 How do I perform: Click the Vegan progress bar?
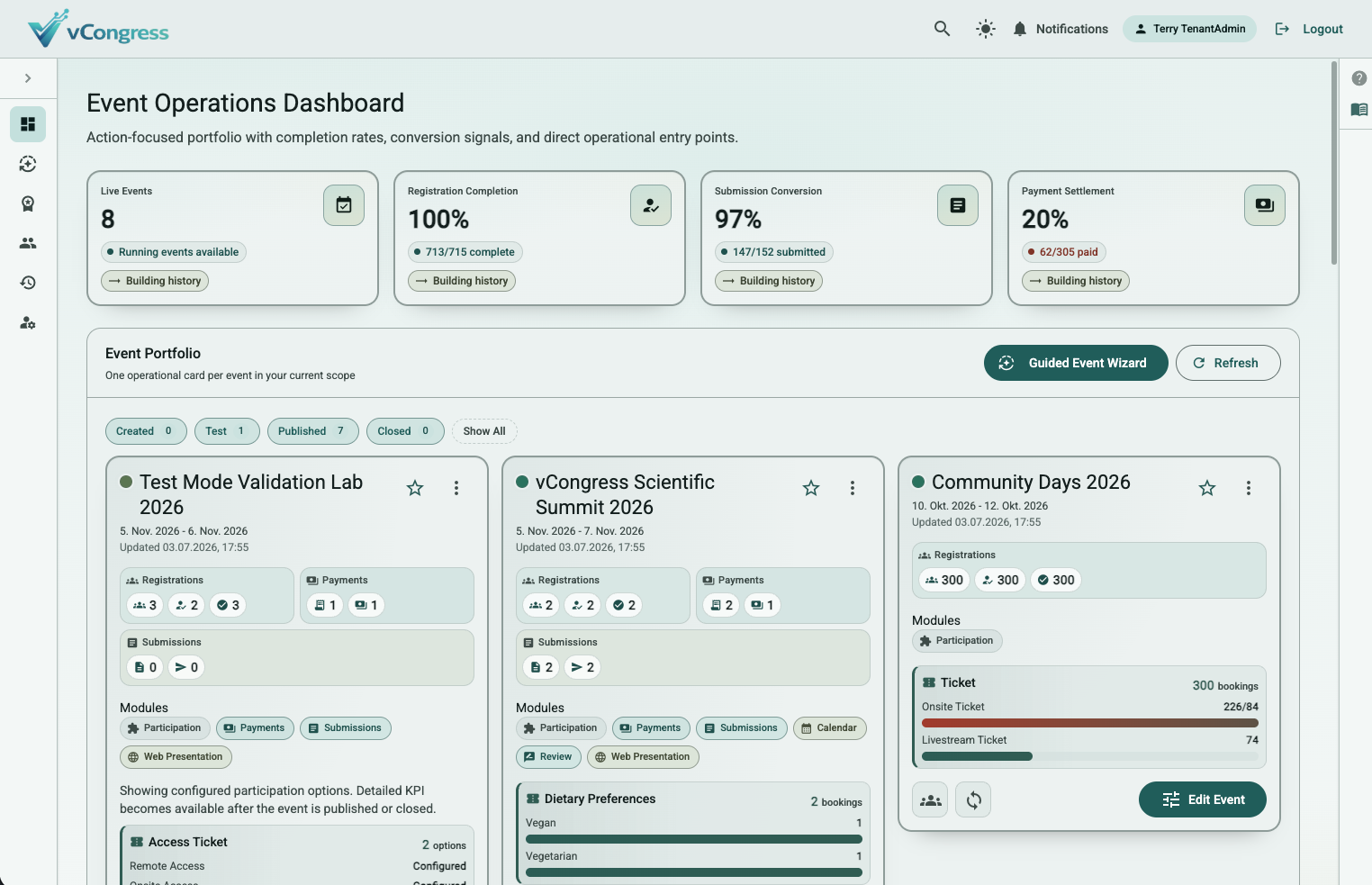click(694, 839)
